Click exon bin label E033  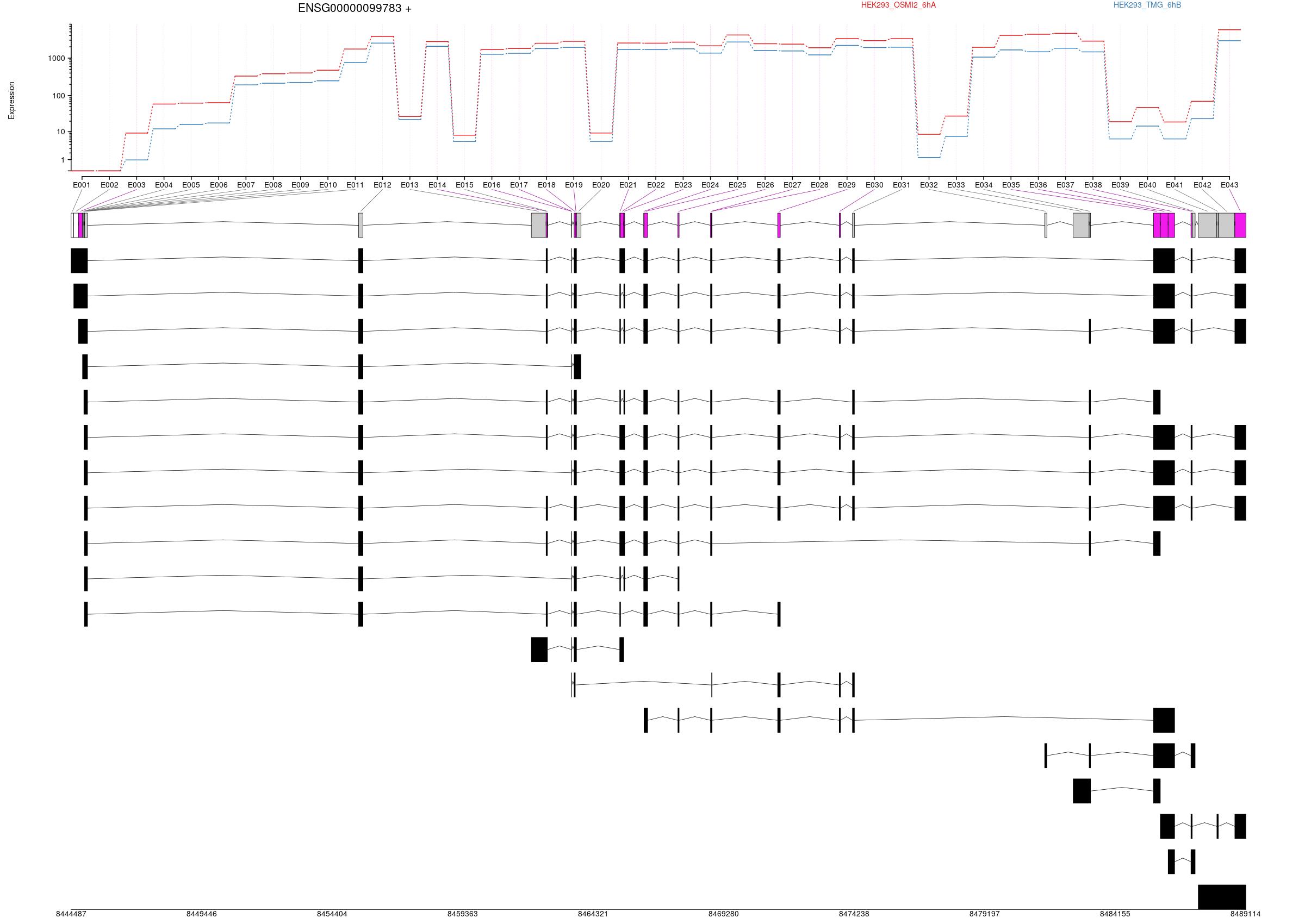[x=956, y=185]
